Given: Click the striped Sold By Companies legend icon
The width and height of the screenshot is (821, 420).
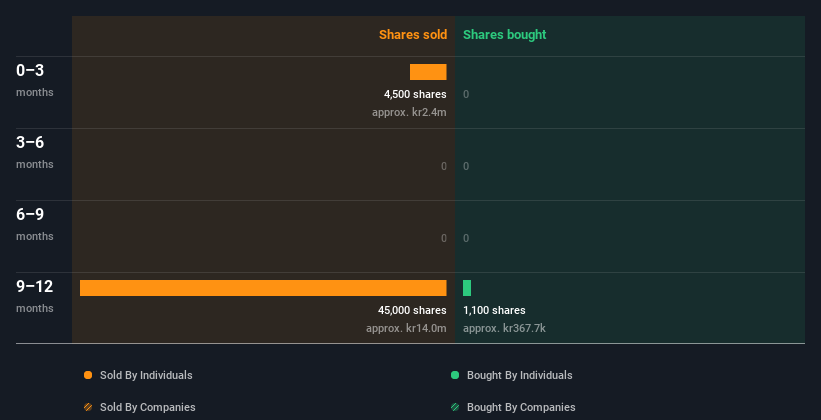Looking at the screenshot, I should (x=88, y=407).
